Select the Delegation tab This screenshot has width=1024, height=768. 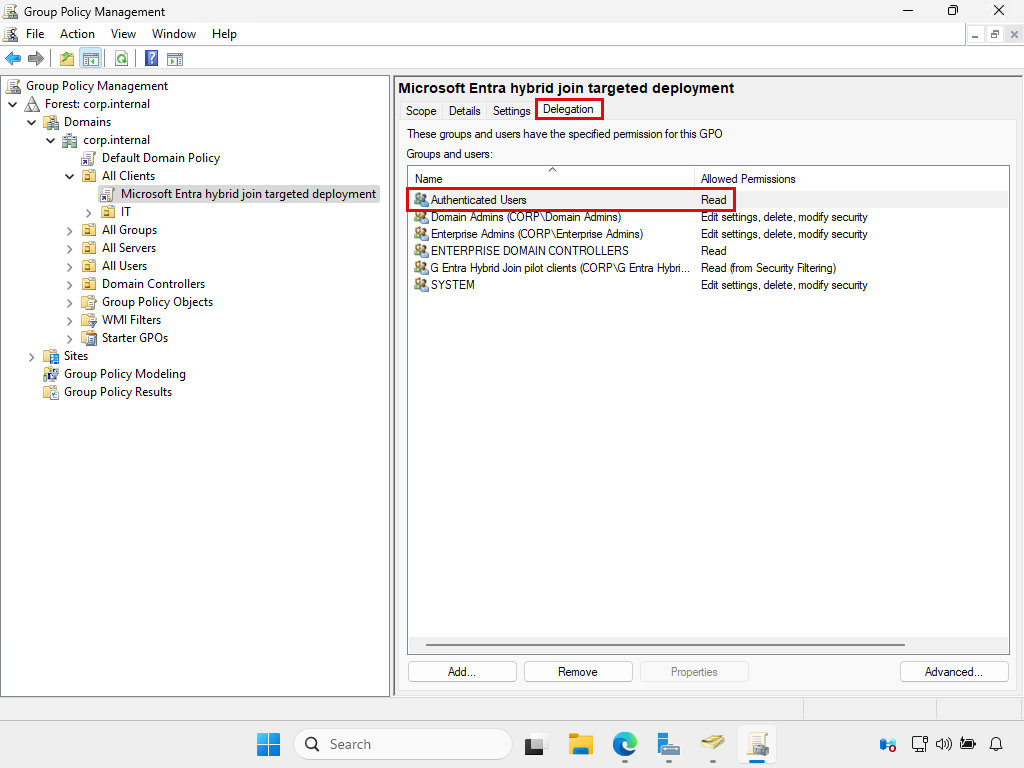pos(568,109)
